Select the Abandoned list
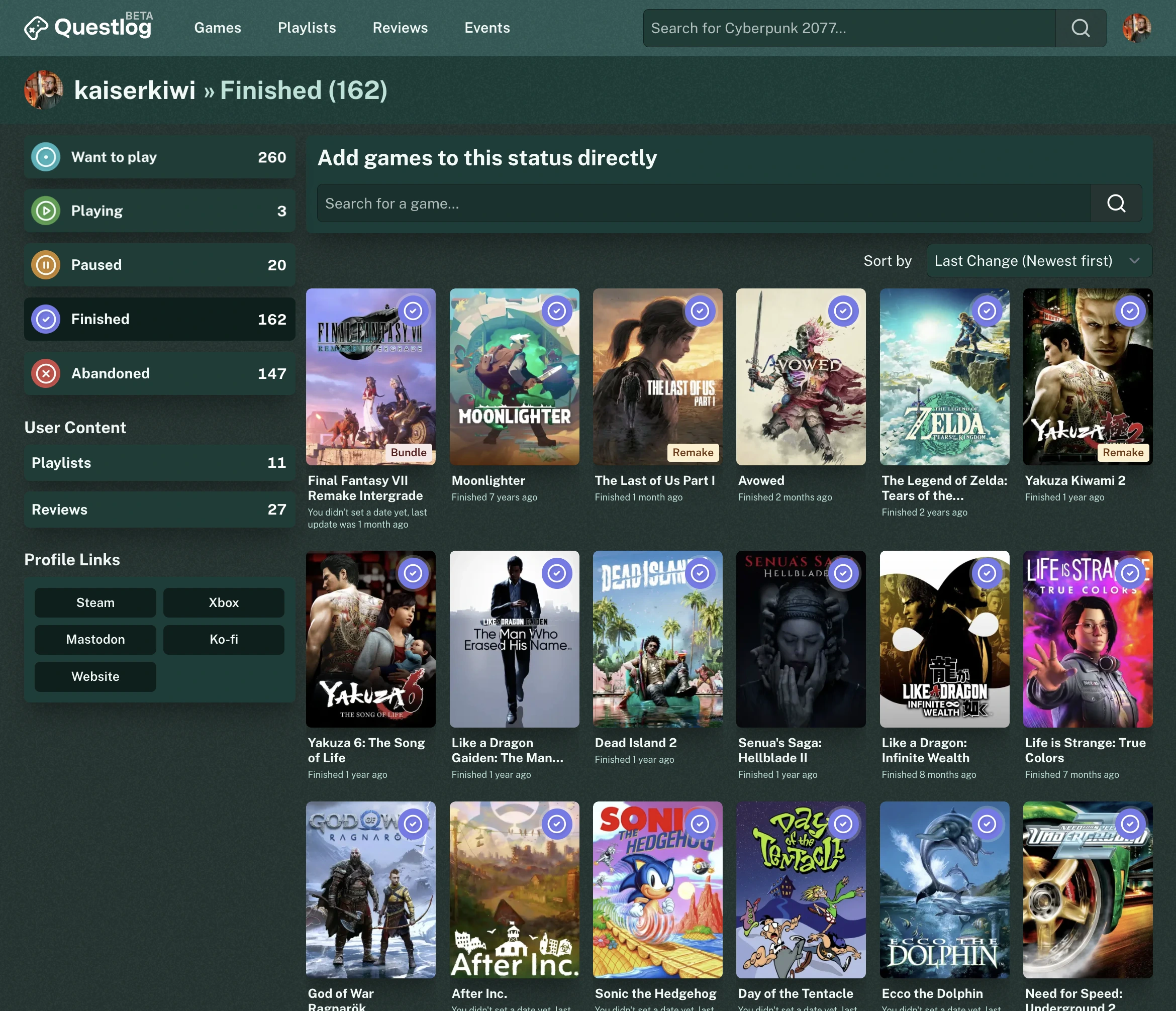1176x1011 pixels. (159, 373)
